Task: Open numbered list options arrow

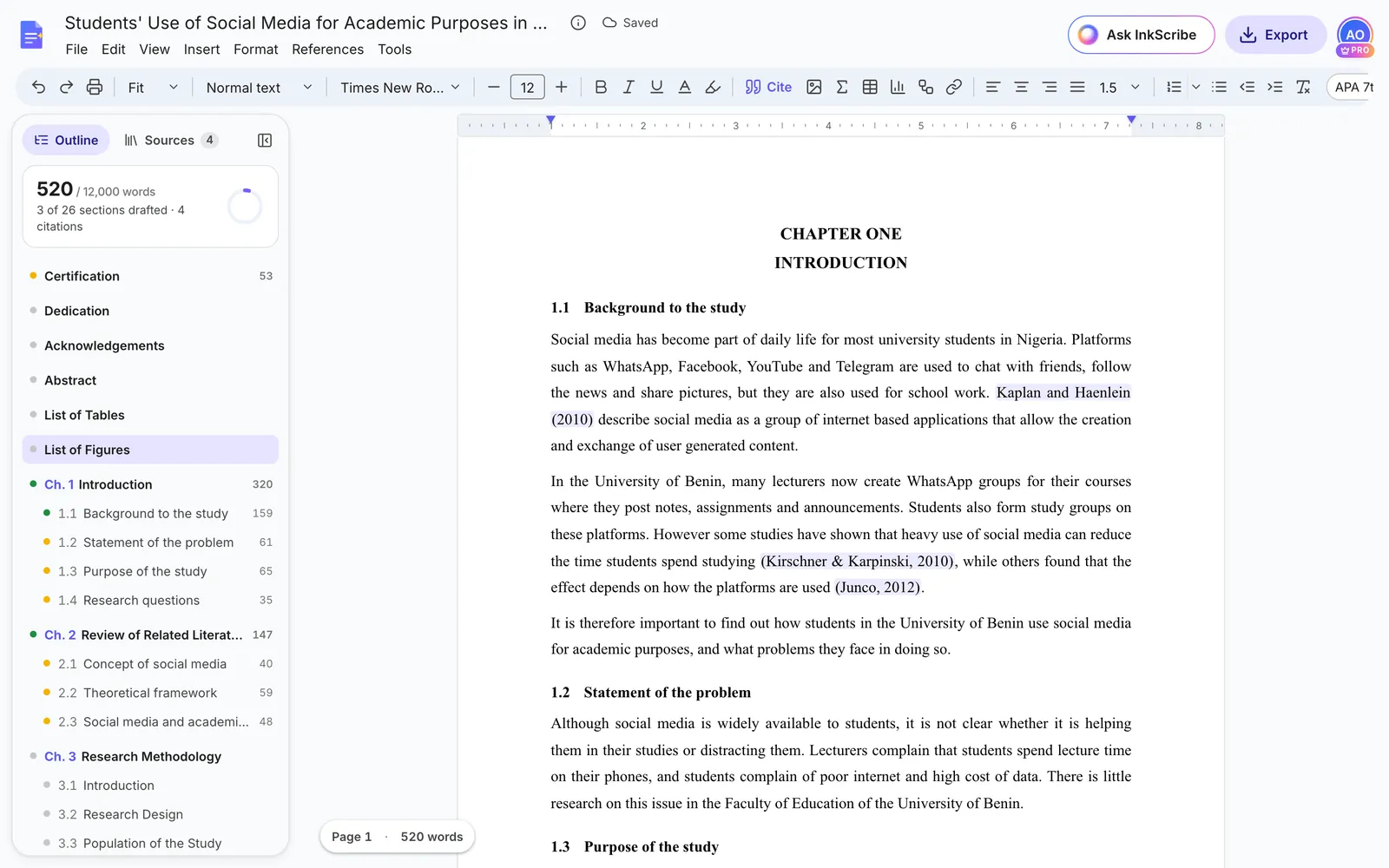Action: [x=1196, y=87]
